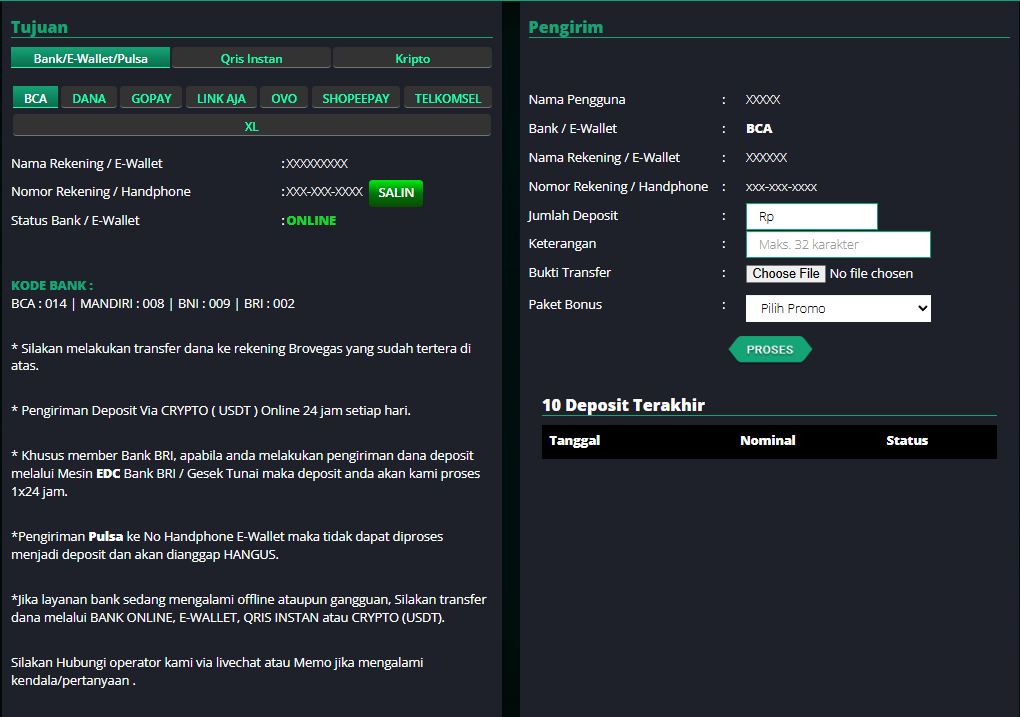The image size is (1020, 717).
Task: Click the Bukti Transfer label
Action: tap(570, 273)
